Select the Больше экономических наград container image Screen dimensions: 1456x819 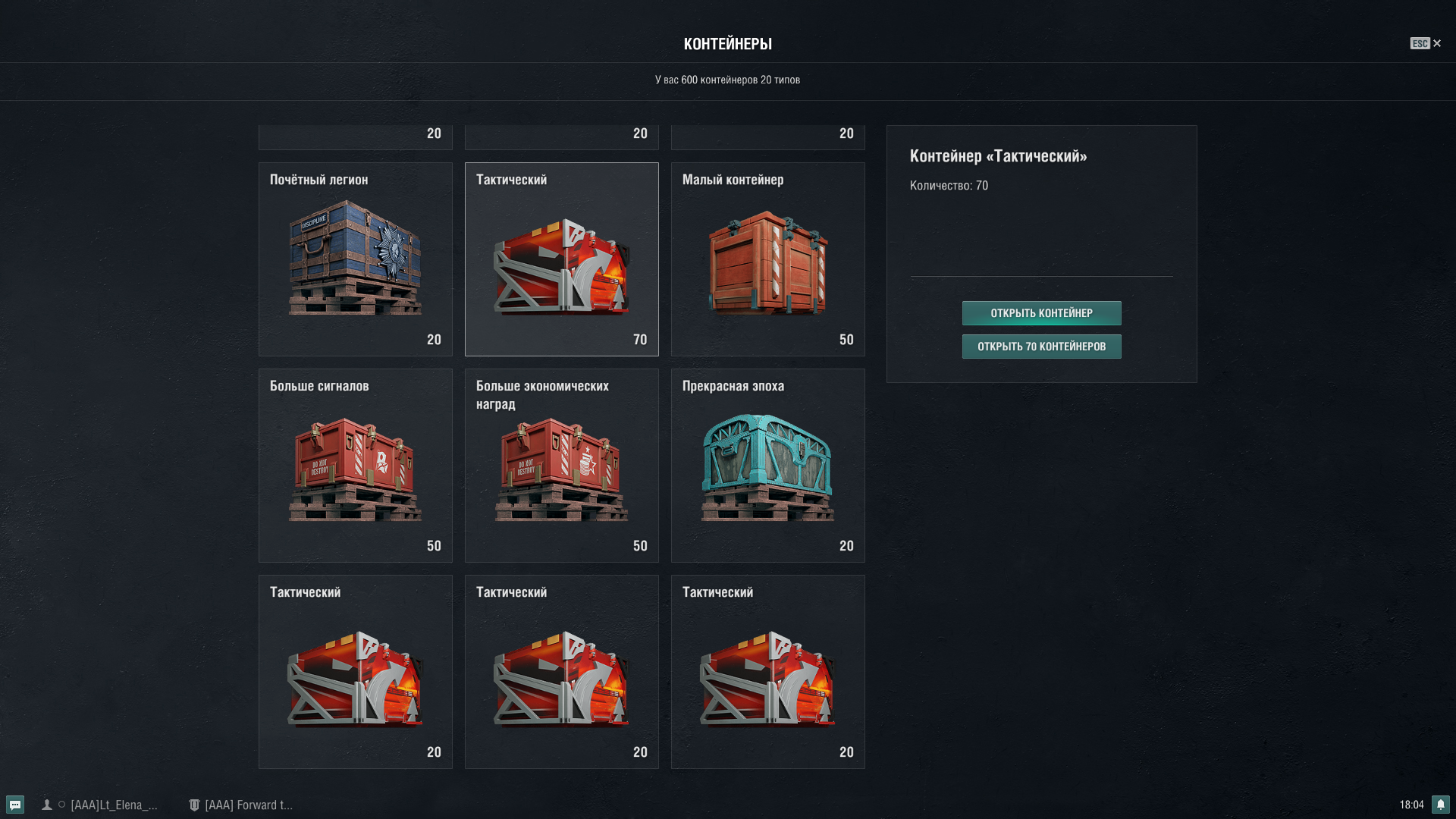(x=562, y=468)
